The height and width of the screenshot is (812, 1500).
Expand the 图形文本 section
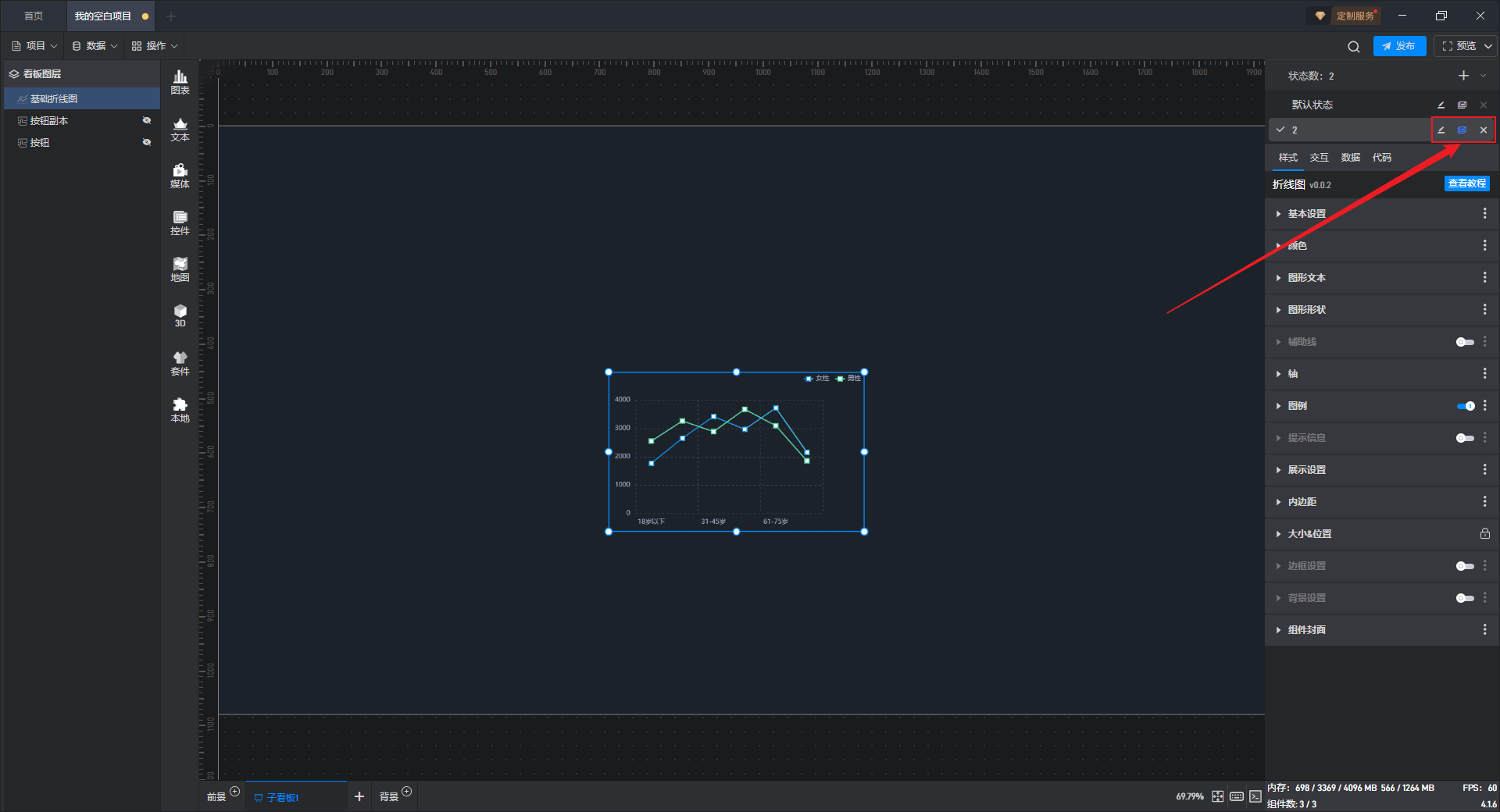pos(1306,278)
